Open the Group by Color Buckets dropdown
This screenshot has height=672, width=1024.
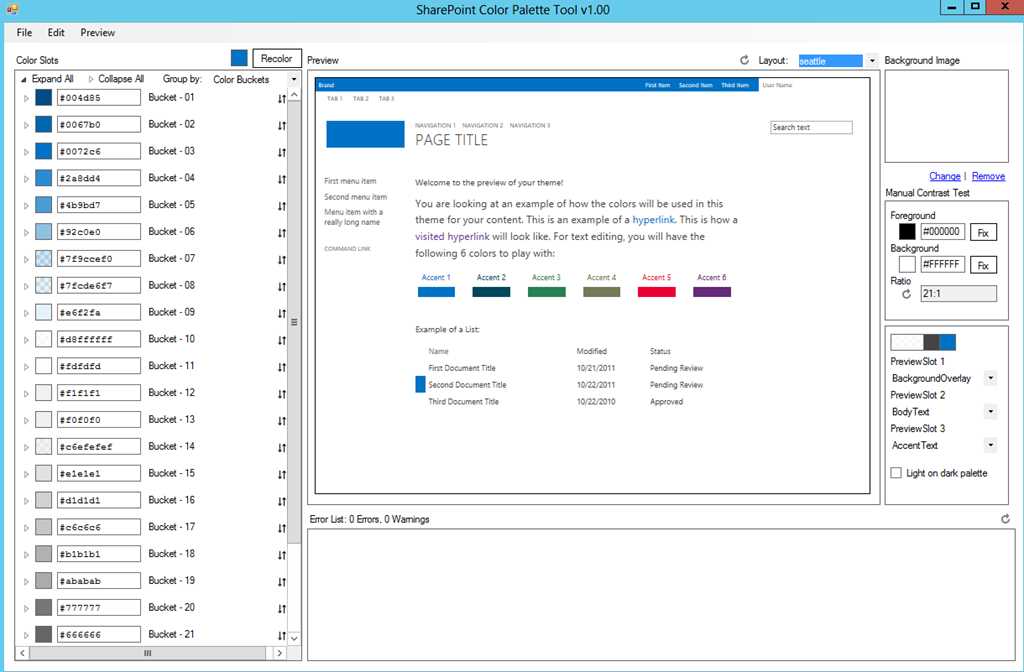click(294, 80)
